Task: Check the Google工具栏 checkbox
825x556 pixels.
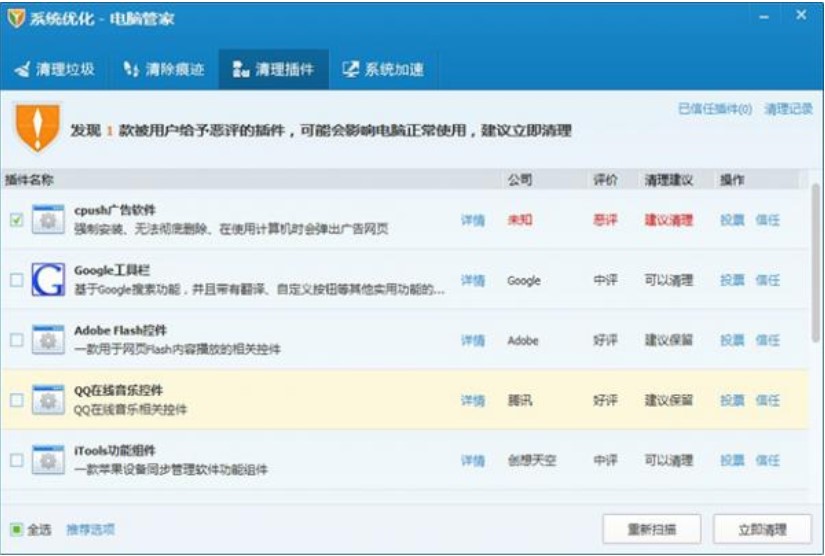Action: (16, 280)
